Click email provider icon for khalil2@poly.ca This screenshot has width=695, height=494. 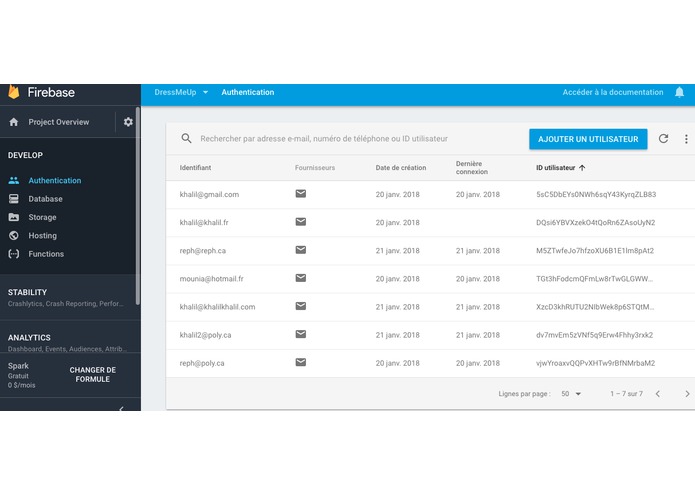coord(301,334)
